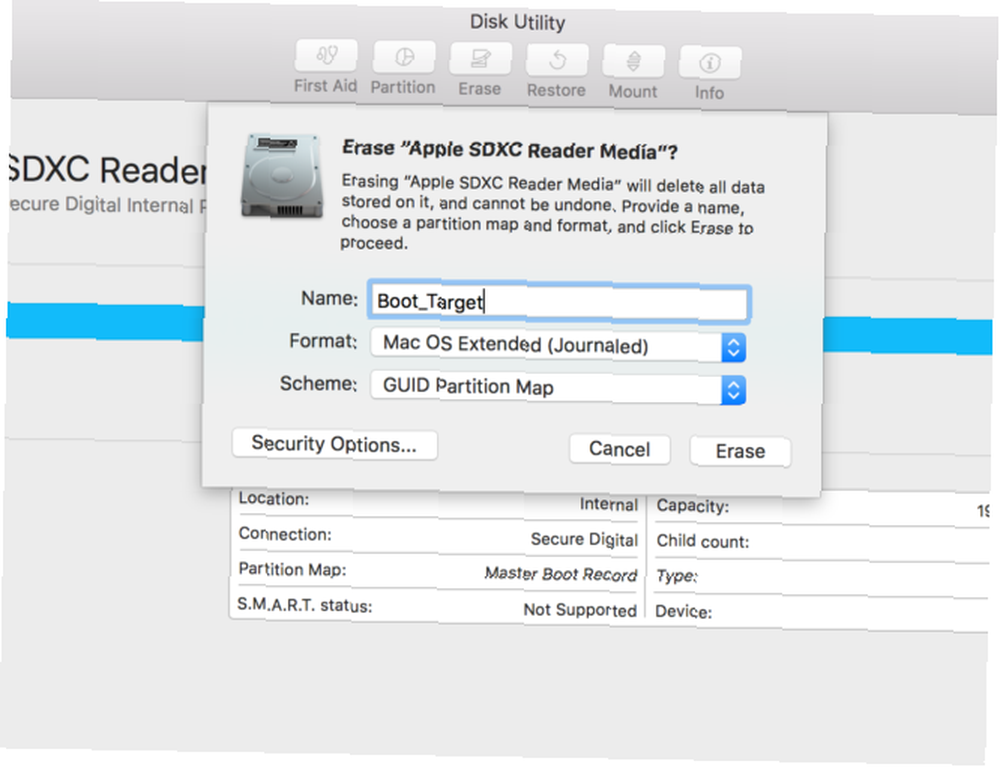
Task: Click the hard drive icon in dialog
Action: [281, 175]
